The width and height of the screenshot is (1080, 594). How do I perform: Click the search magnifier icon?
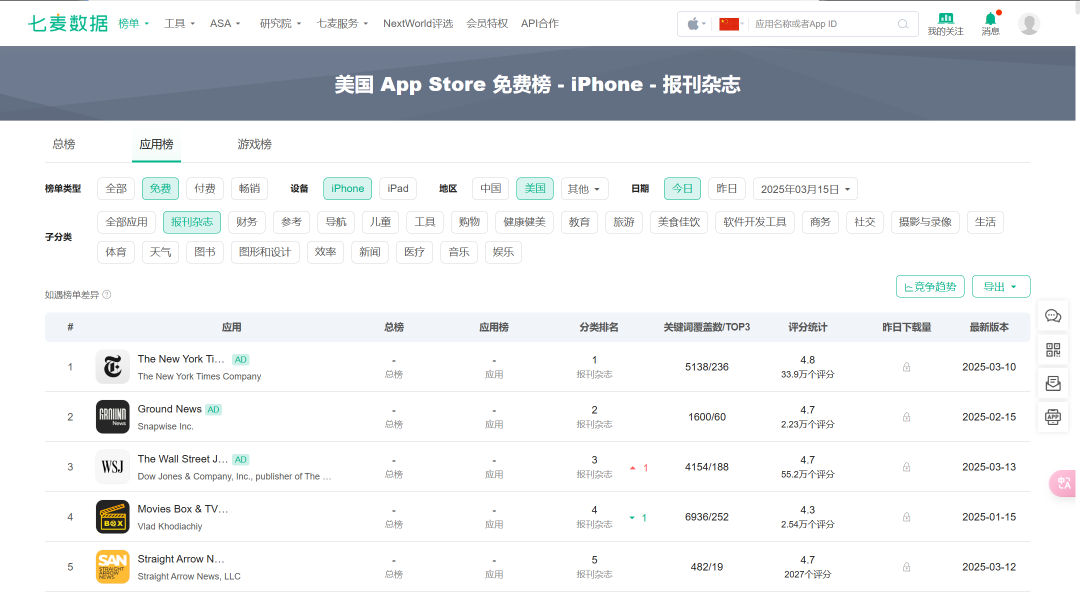[903, 24]
